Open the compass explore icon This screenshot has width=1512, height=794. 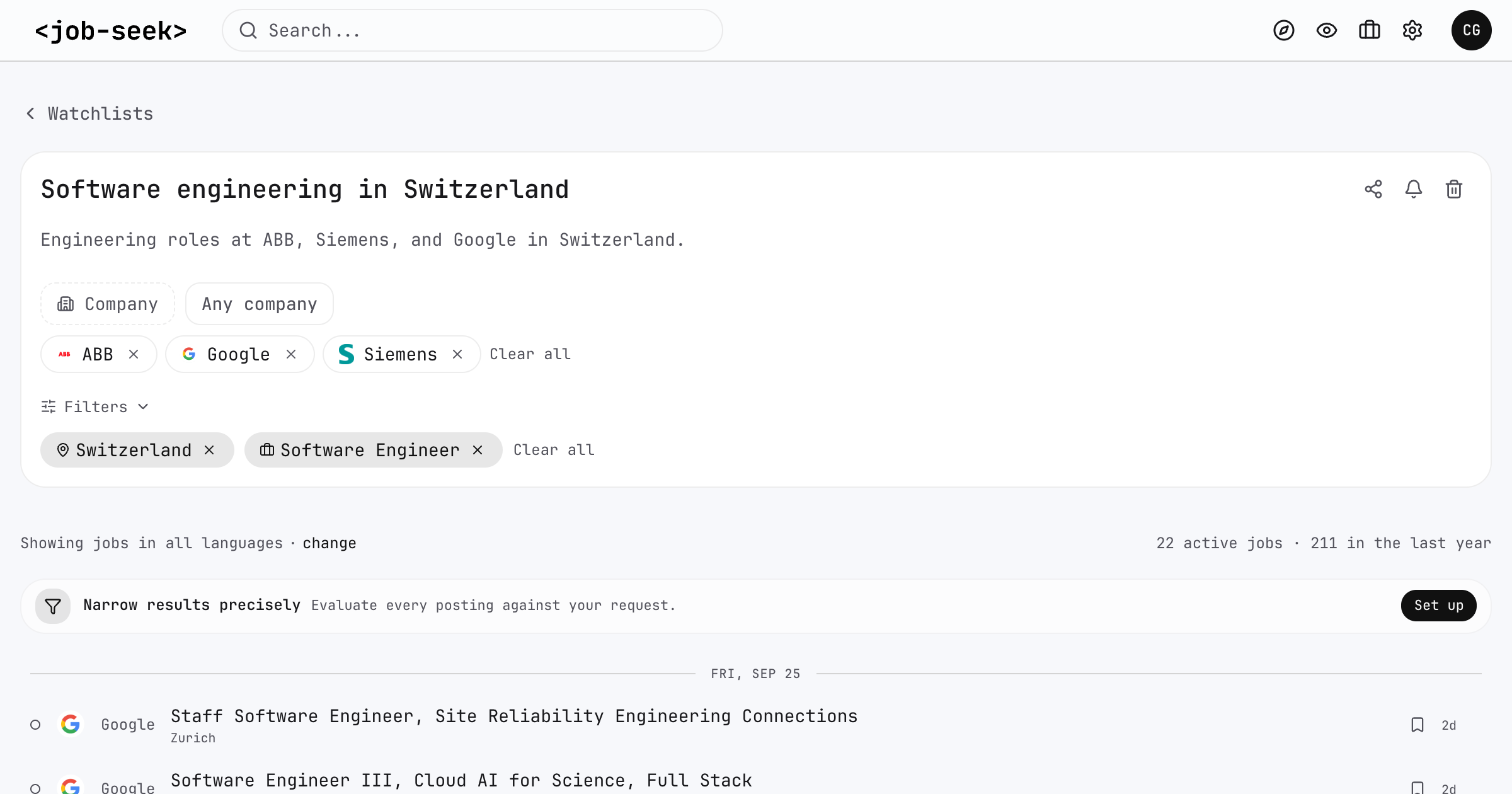[x=1283, y=30]
